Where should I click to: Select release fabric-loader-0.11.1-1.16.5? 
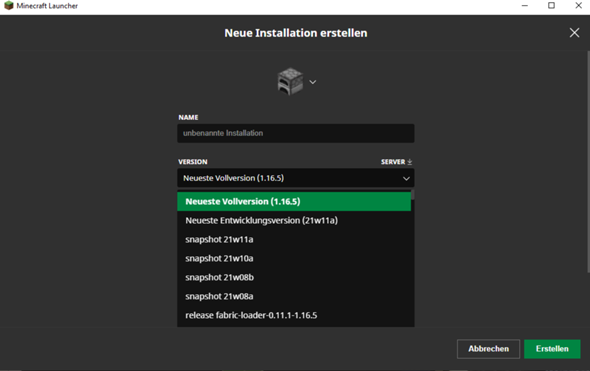pyautogui.click(x=294, y=315)
